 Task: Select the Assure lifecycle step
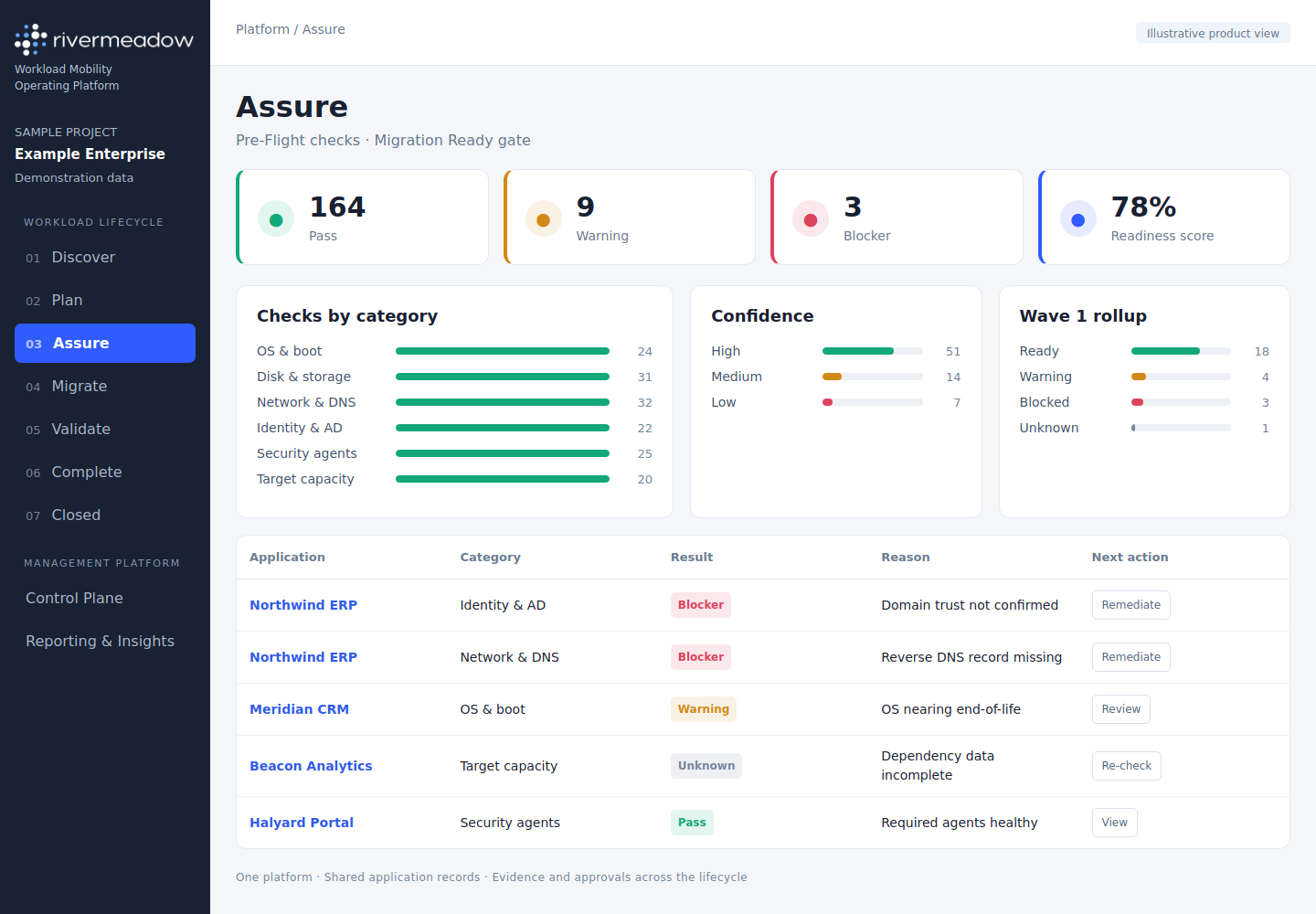tap(105, 344)
